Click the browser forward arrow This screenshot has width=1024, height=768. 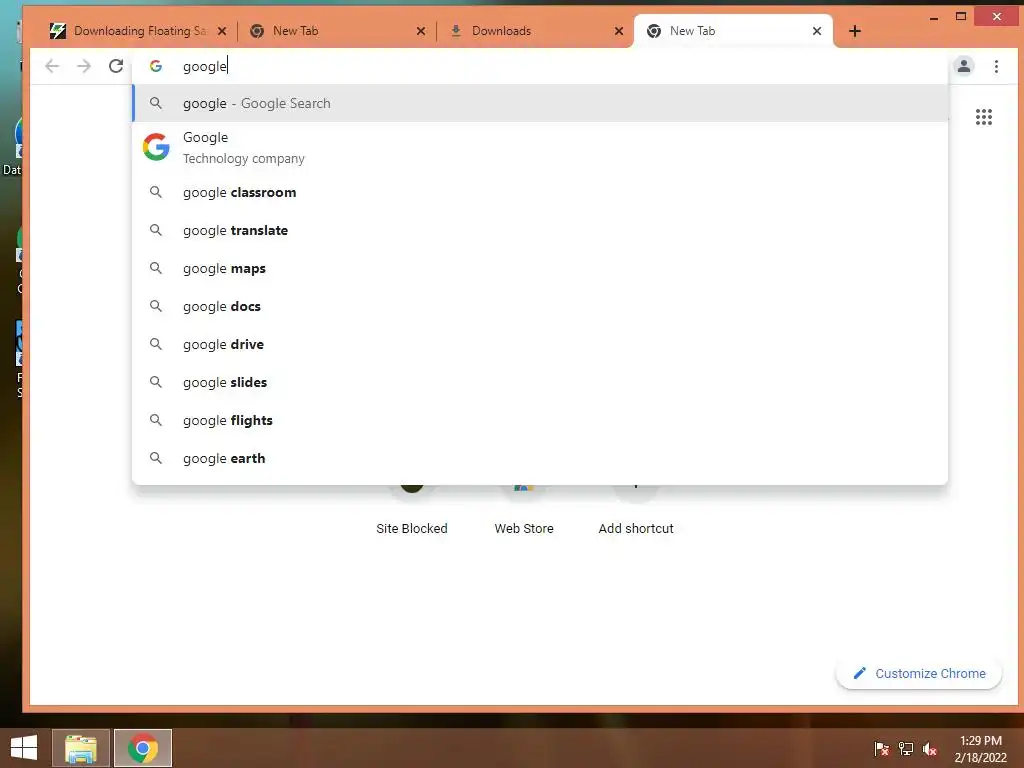84,66
